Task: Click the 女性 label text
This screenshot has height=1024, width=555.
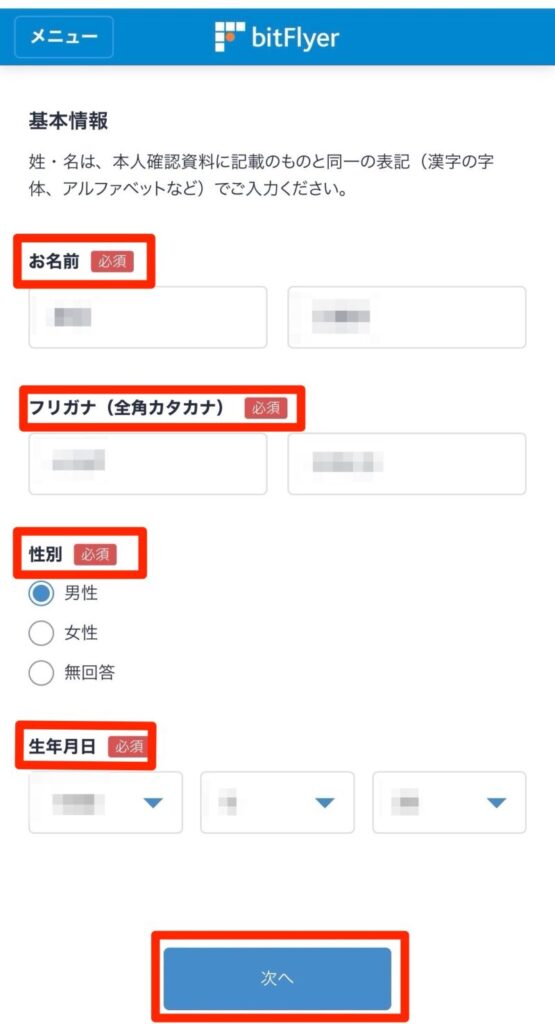Action: (81, 633)
